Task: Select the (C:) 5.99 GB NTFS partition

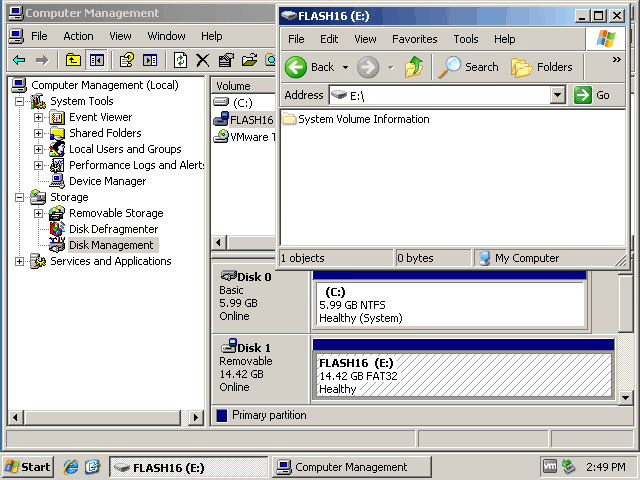Action: click(x=449, y=303)
